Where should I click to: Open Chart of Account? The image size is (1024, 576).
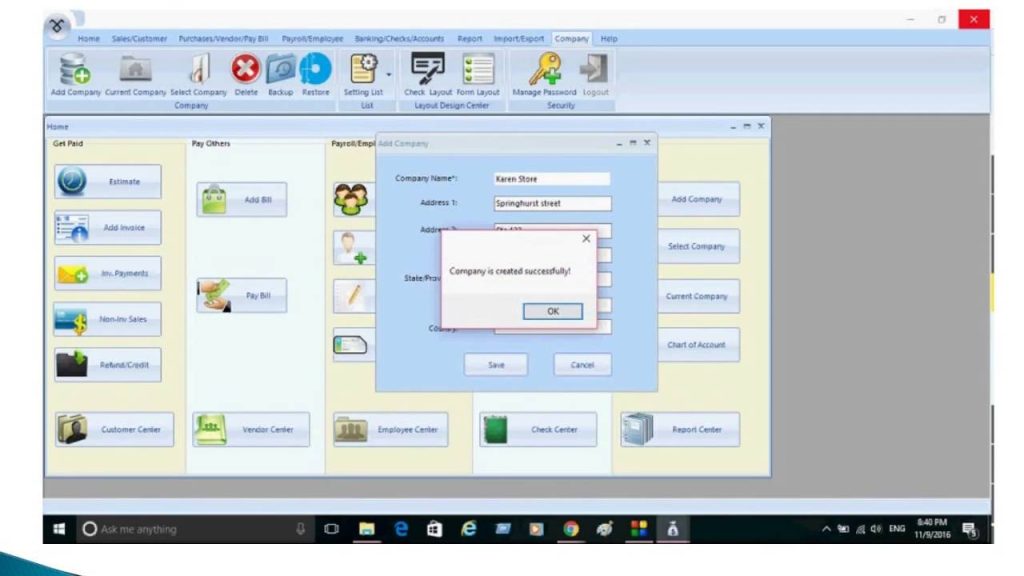tap(697, 345)
